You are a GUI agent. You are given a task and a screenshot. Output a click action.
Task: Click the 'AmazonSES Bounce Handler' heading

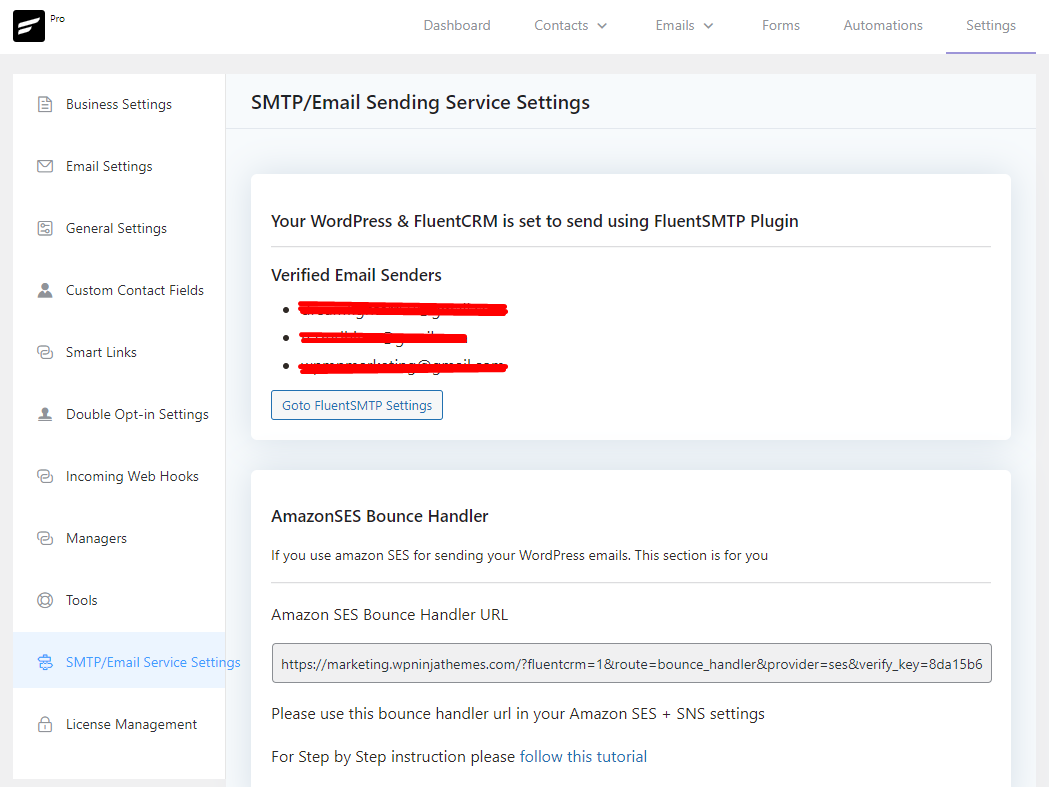(x=379, y=516)
